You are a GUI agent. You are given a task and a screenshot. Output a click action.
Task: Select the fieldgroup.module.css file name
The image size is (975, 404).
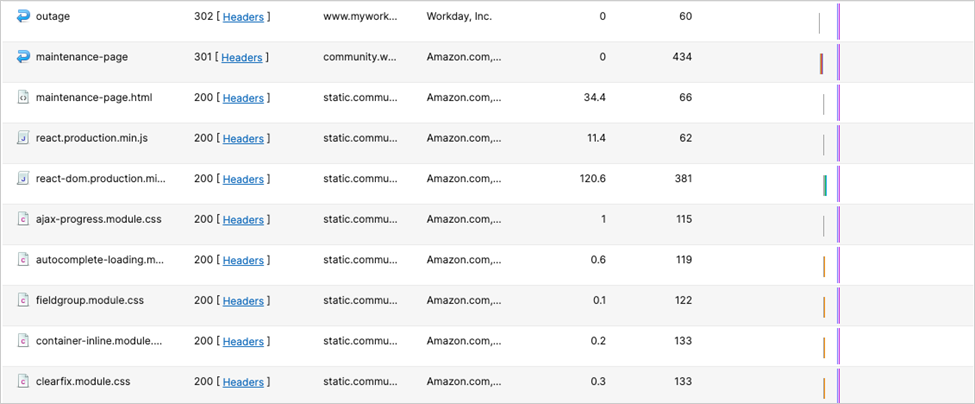click(x=89, y=300)
